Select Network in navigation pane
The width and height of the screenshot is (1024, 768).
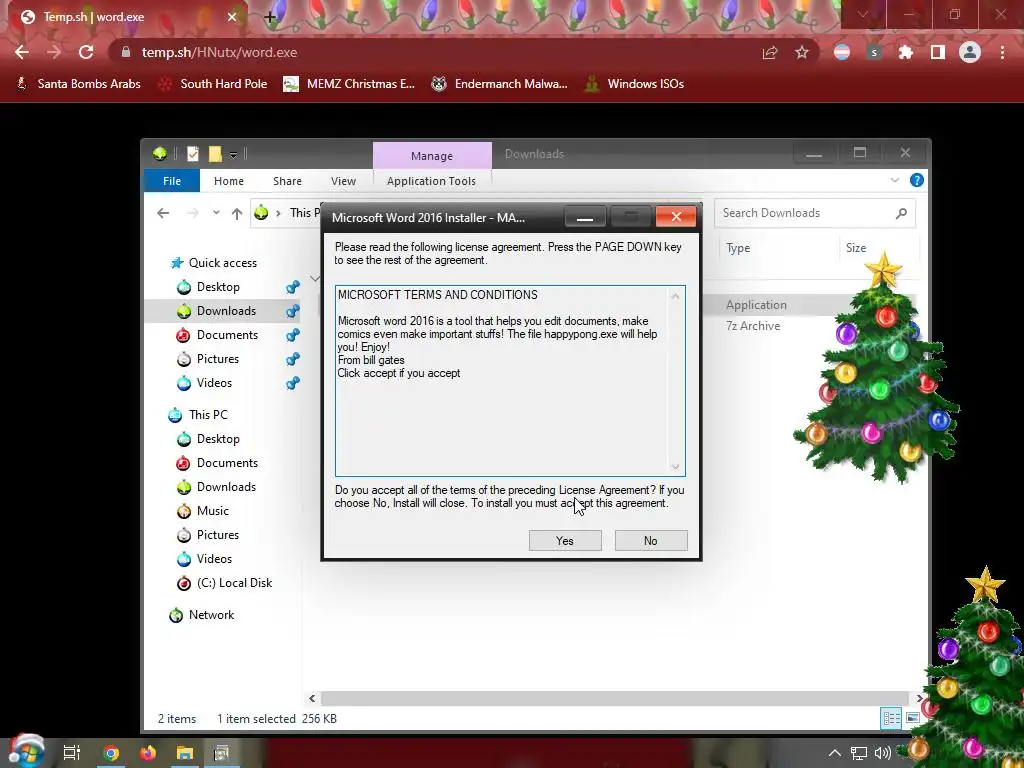tap(211, 615)
